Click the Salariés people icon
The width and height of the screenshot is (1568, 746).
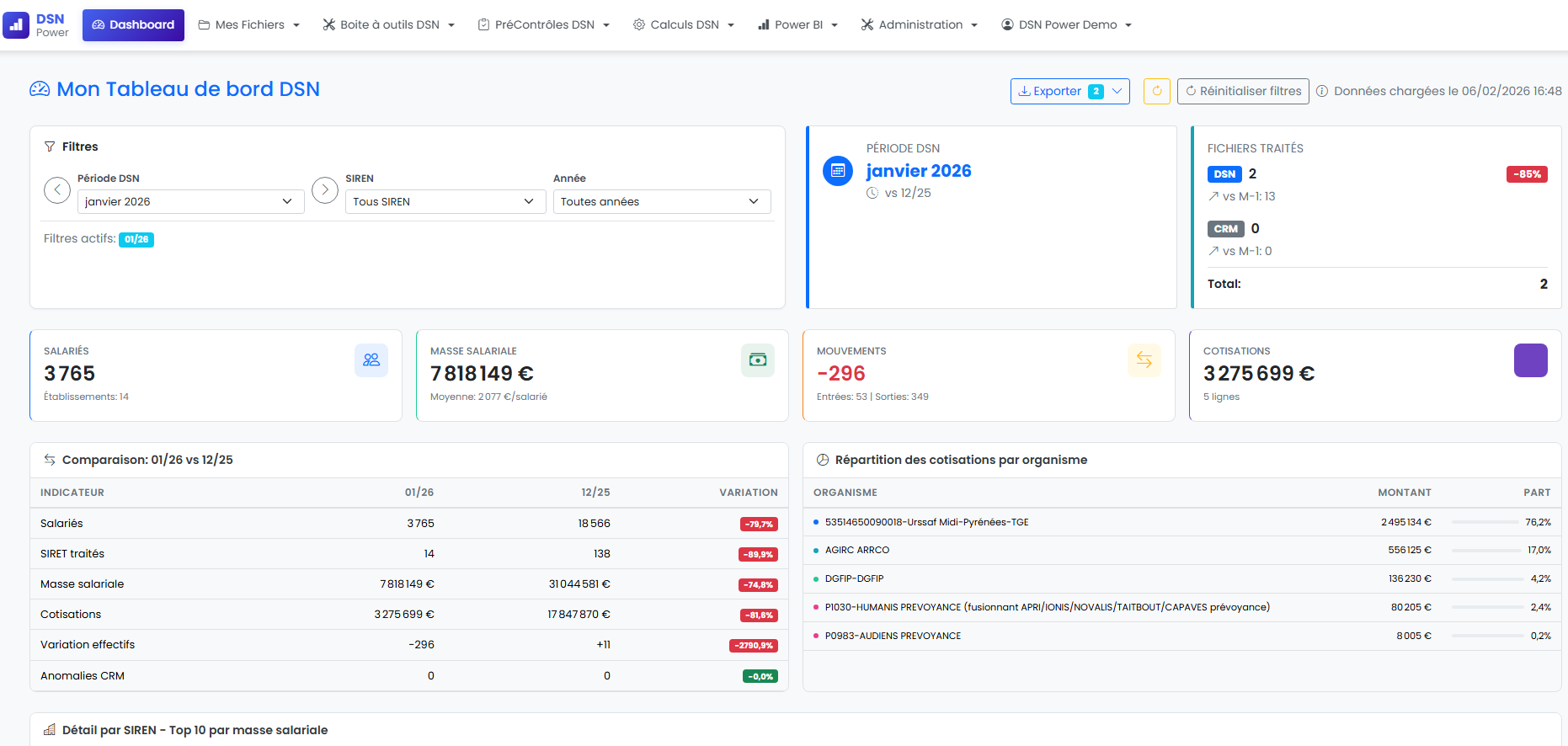coord(371,360)
